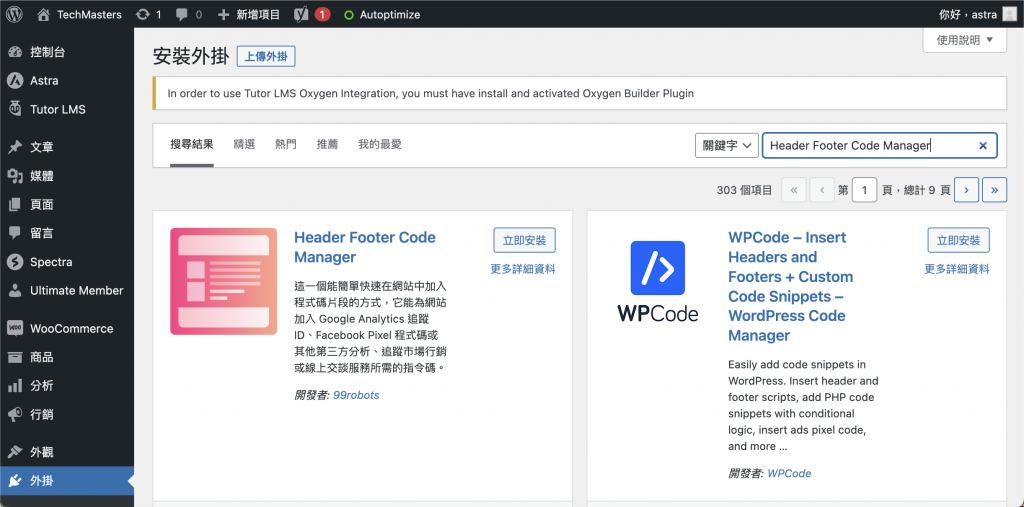Viewport: 1024px width, 507px height.
Task: Switch to 我的最愛 favorites tab
Action: click(379, 144)
